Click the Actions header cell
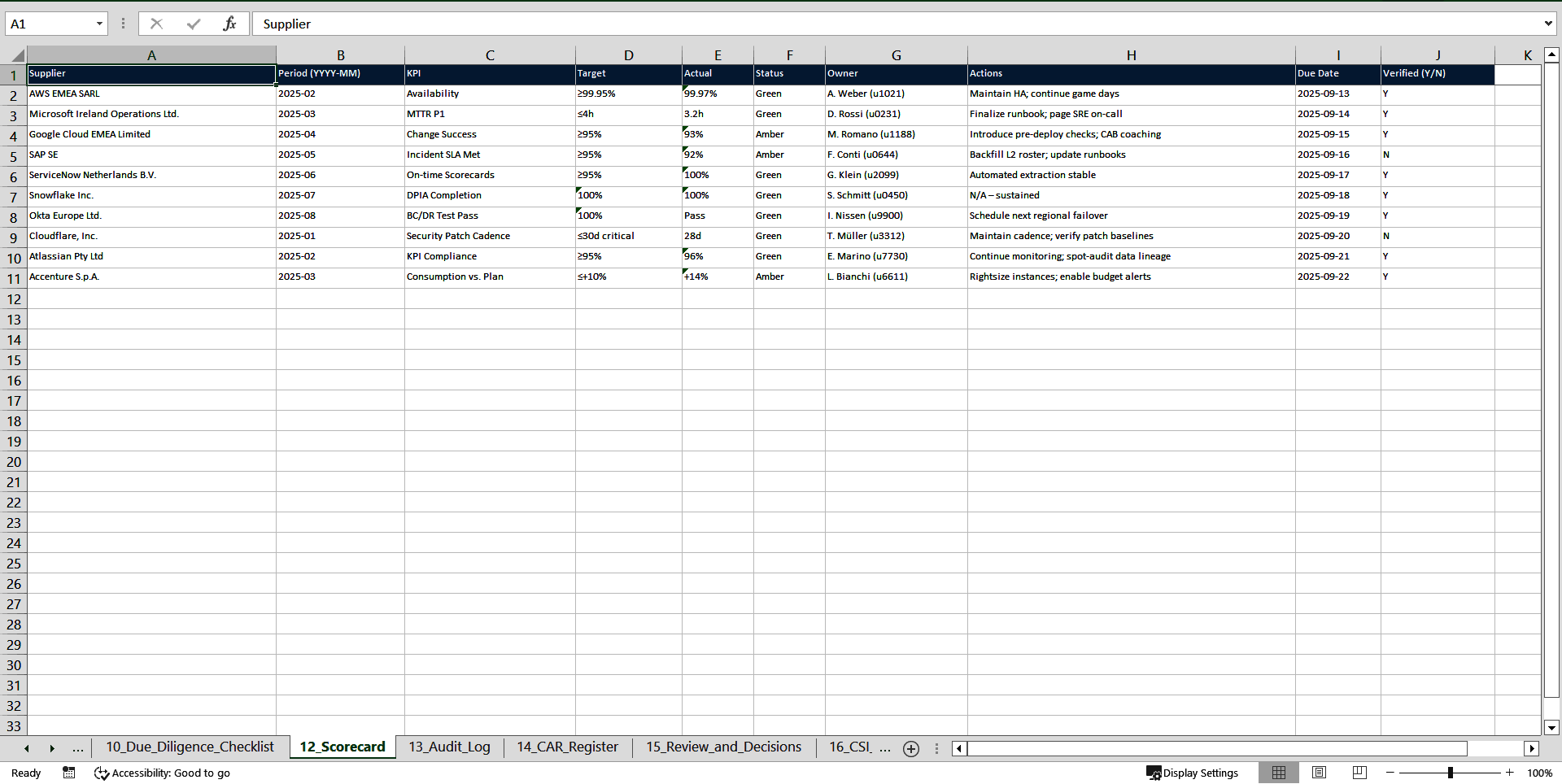The height and width of the screenshot is (784, 1562). [1131, 74]
